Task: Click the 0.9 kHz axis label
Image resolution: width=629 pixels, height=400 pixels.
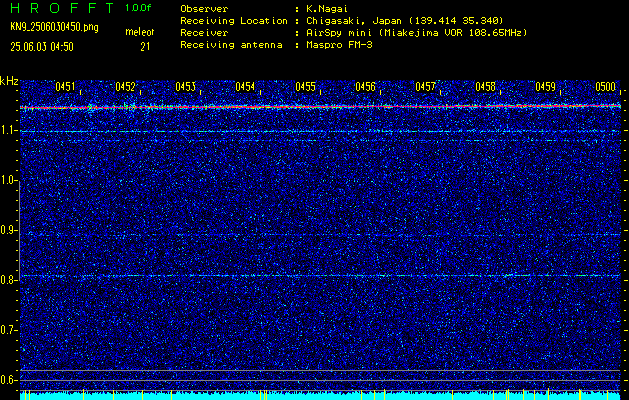Action: pyautogui.click(x=8, y=230)
